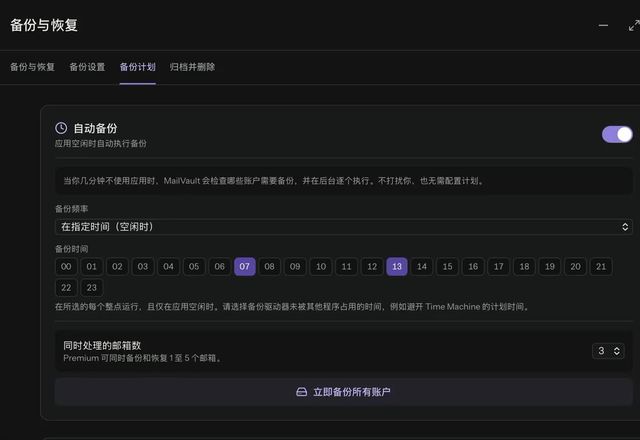Click the Premium mailbox limit note
The image size is (640, 440).
[143, 358]
